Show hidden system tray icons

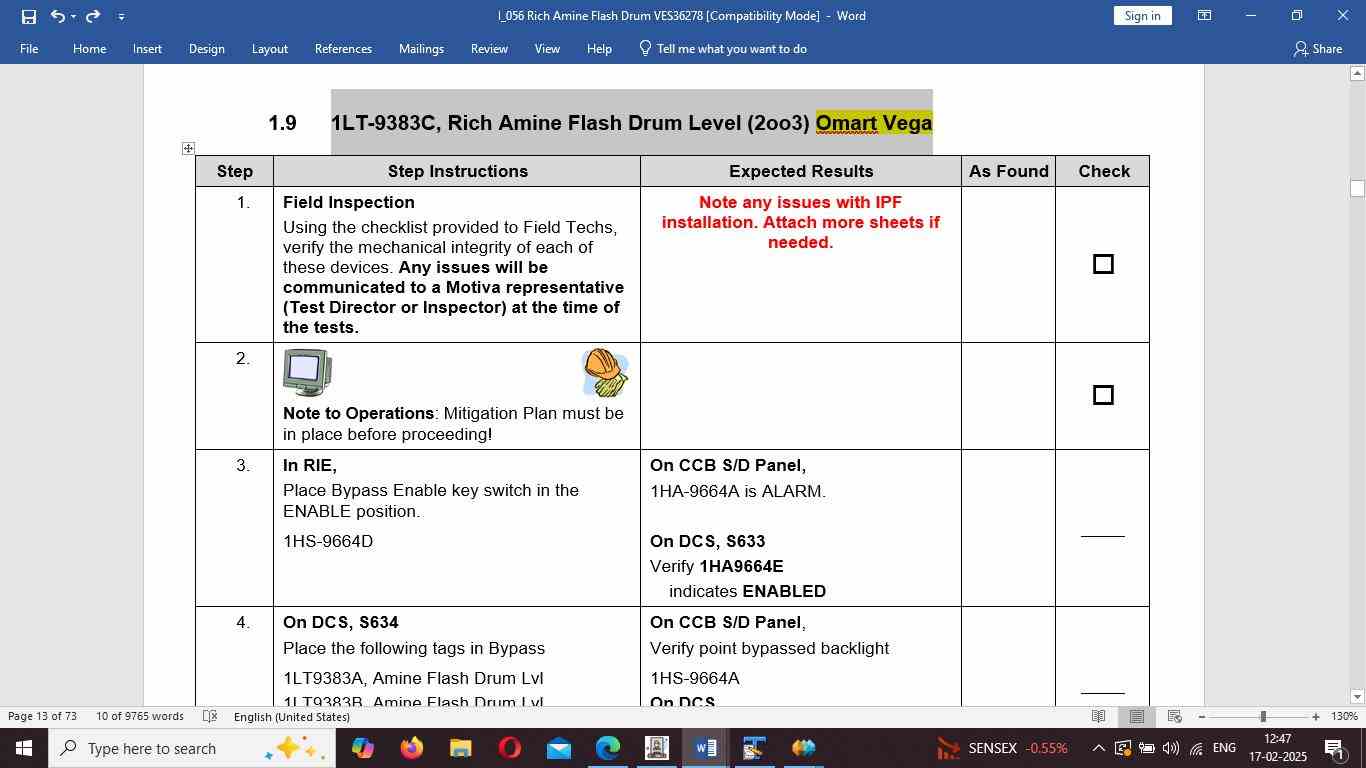point(1098,748)
